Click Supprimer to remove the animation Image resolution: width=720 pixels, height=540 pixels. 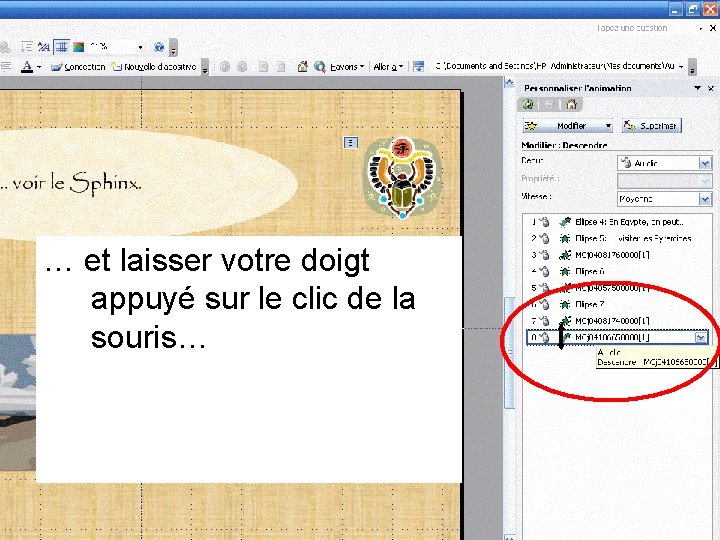[x=652, y=125]
